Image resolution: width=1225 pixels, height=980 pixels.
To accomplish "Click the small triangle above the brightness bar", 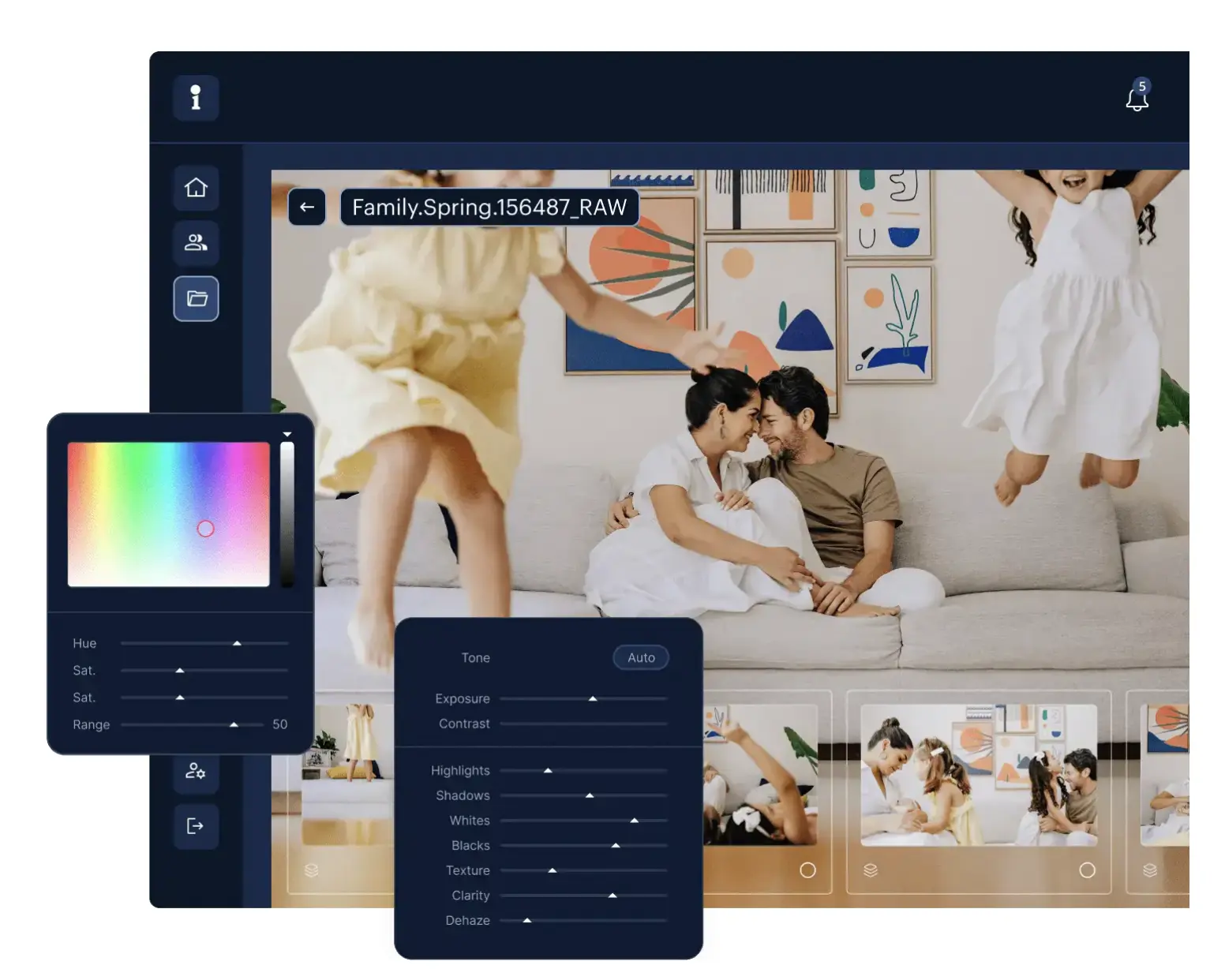I will pos(287,434).
